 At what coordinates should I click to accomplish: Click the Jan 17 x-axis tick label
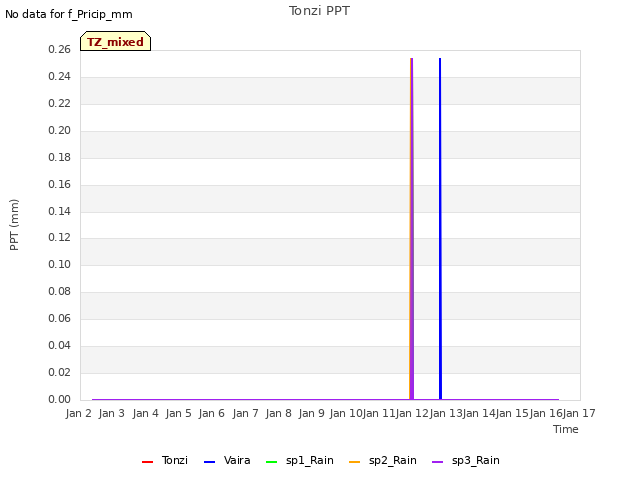pyautogui.click(x=579, y=413)
